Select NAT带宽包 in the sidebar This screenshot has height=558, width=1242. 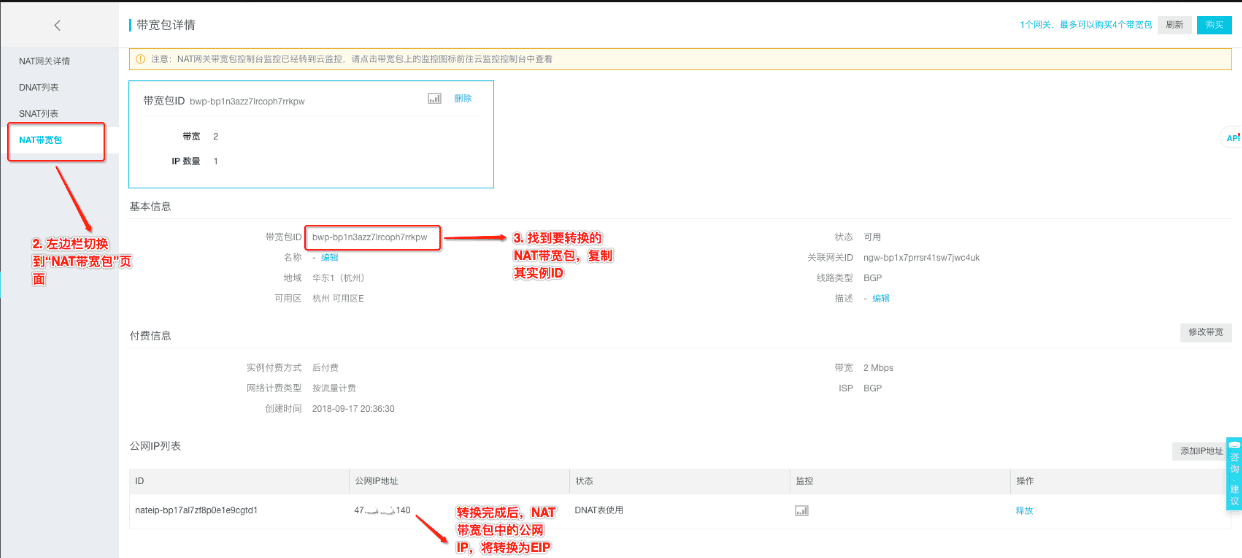[41, 140]
